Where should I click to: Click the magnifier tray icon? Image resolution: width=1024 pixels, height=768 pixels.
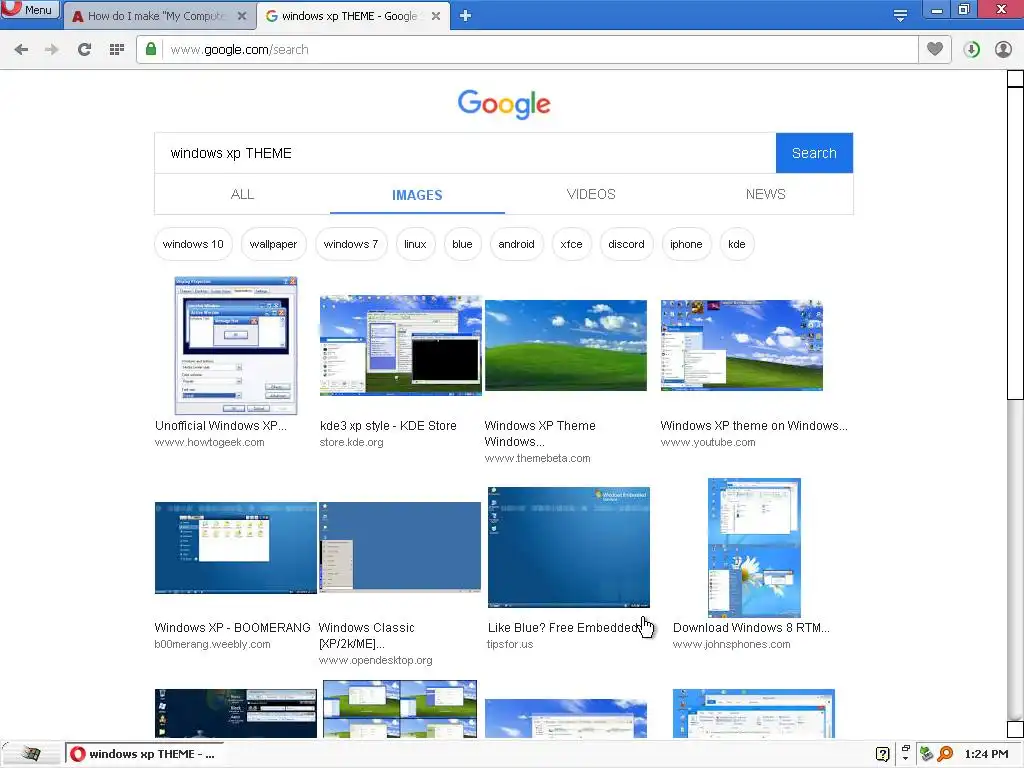tap(945, 754)
